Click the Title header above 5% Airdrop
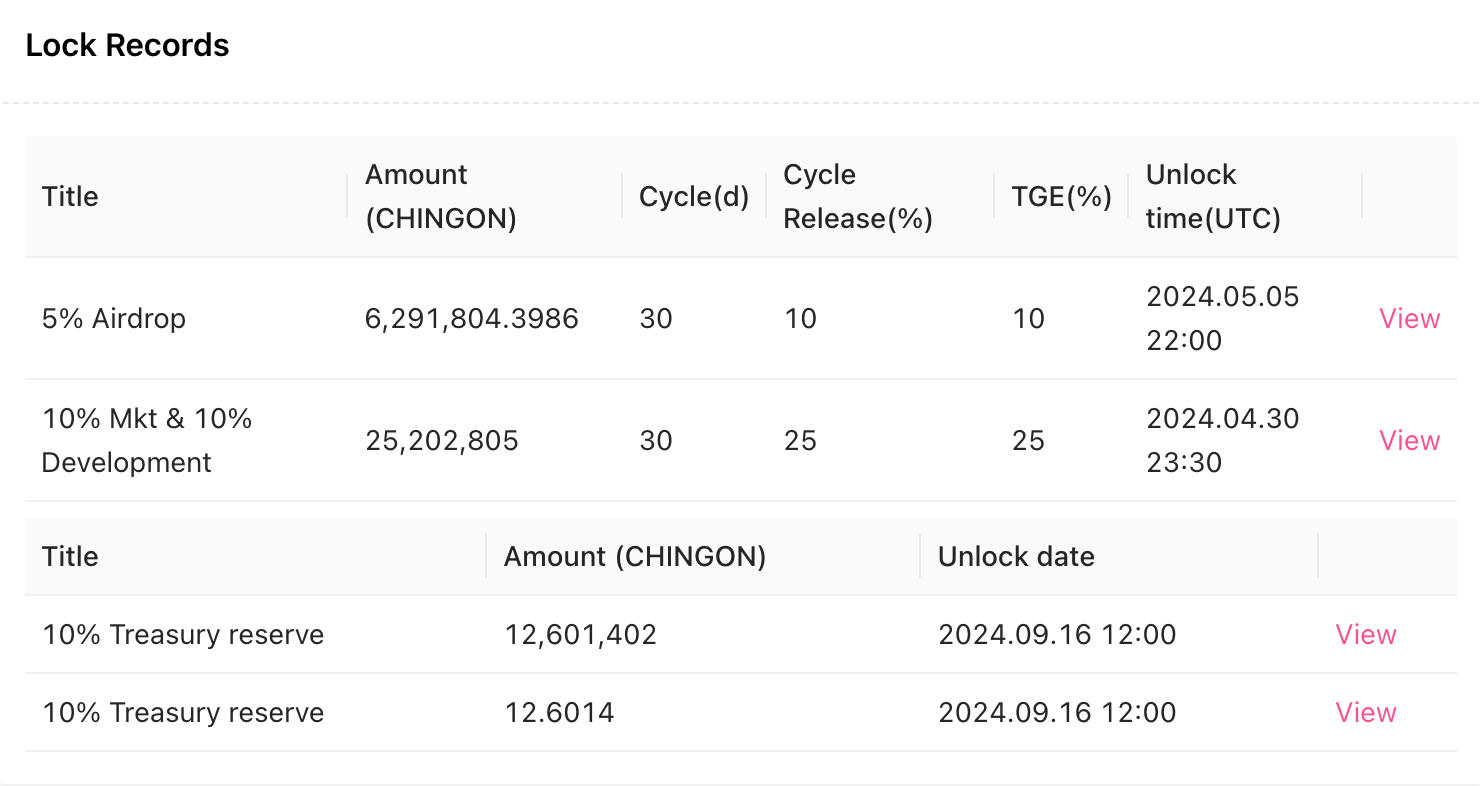This screenshot has width=1480, height=786. [70, 196]
